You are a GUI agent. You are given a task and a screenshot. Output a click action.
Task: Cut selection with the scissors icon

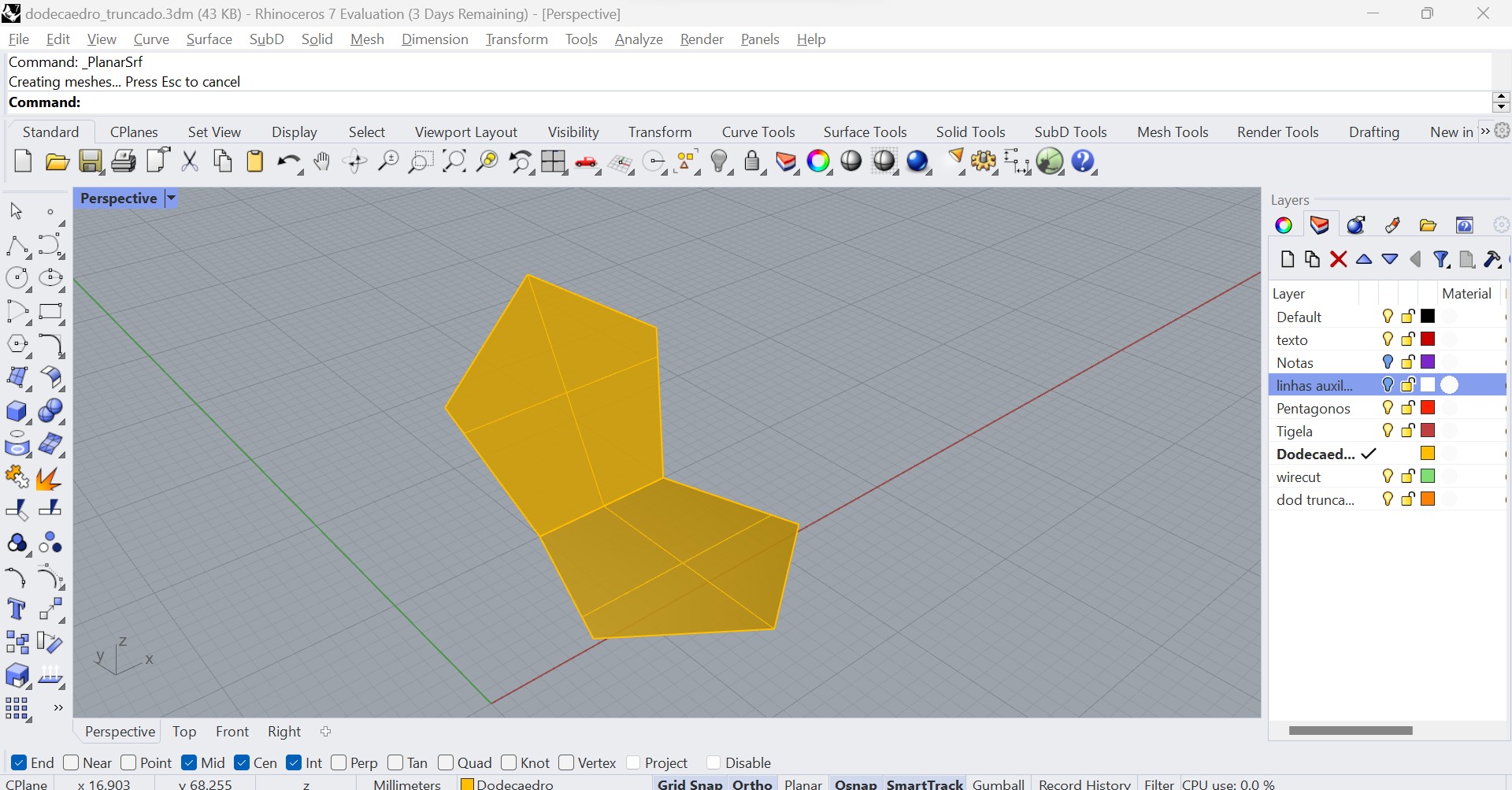190,161
